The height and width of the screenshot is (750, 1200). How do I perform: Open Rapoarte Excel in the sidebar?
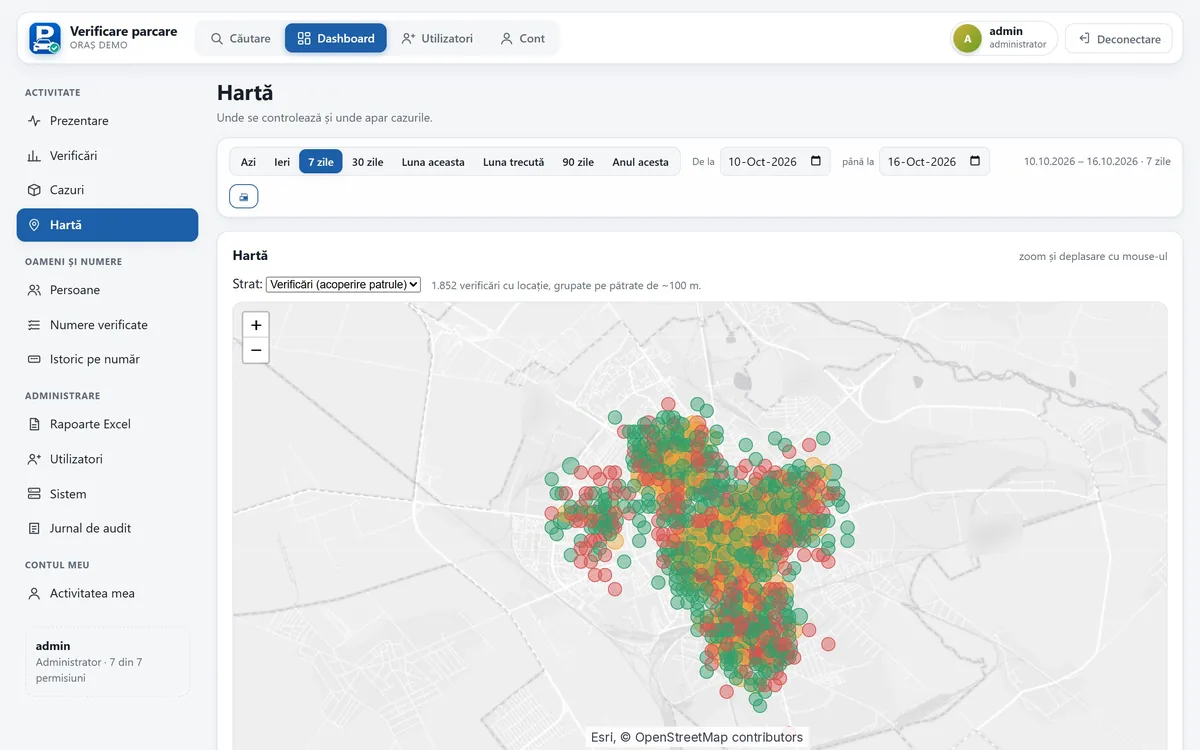[x=107, y=424]
